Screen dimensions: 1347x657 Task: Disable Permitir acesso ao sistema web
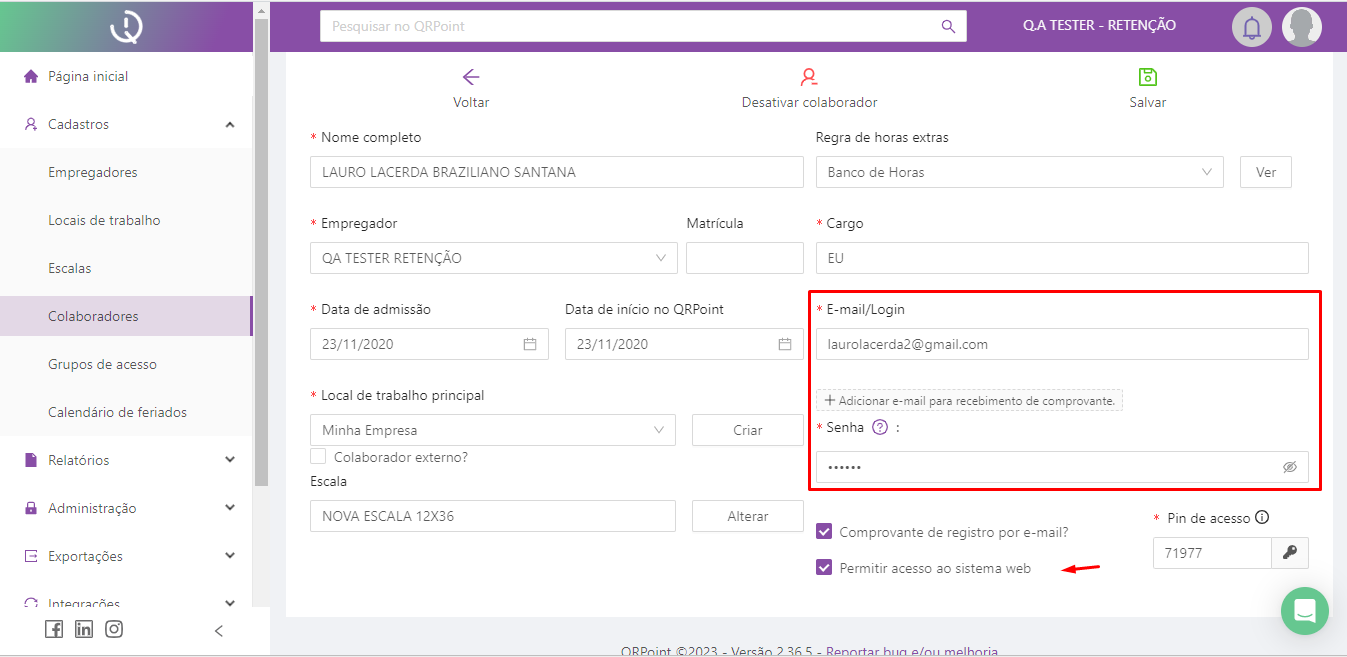click(x=824, y=568)
